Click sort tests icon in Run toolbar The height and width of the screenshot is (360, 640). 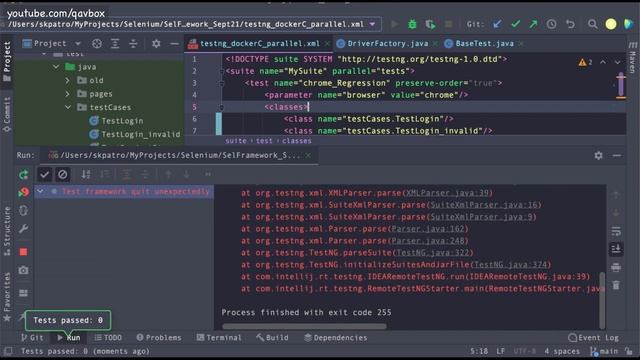point(86,175)
